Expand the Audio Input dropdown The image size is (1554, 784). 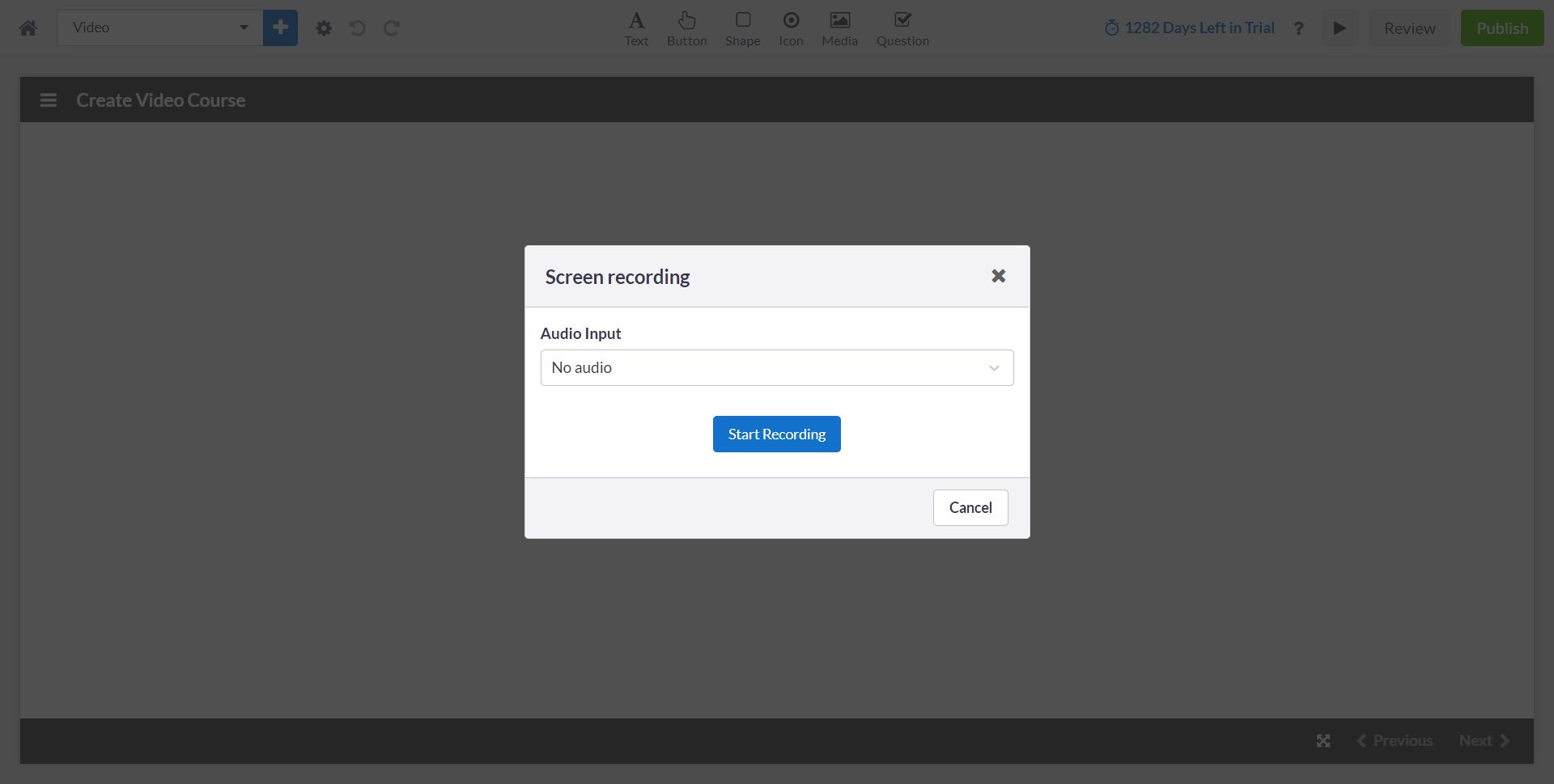[x=777, y=367]
